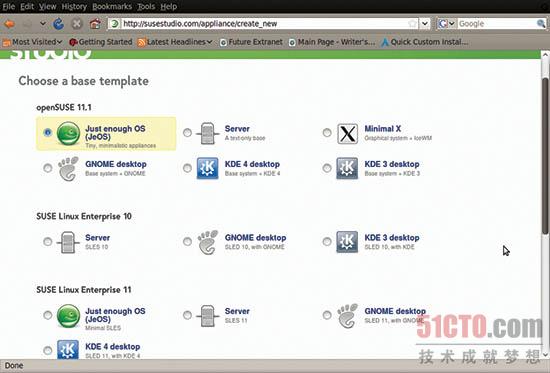Viewport: 550px width, 373px height.
Task: Click the page's vertical scrollbar thumb
Action: tap(545, 155)
